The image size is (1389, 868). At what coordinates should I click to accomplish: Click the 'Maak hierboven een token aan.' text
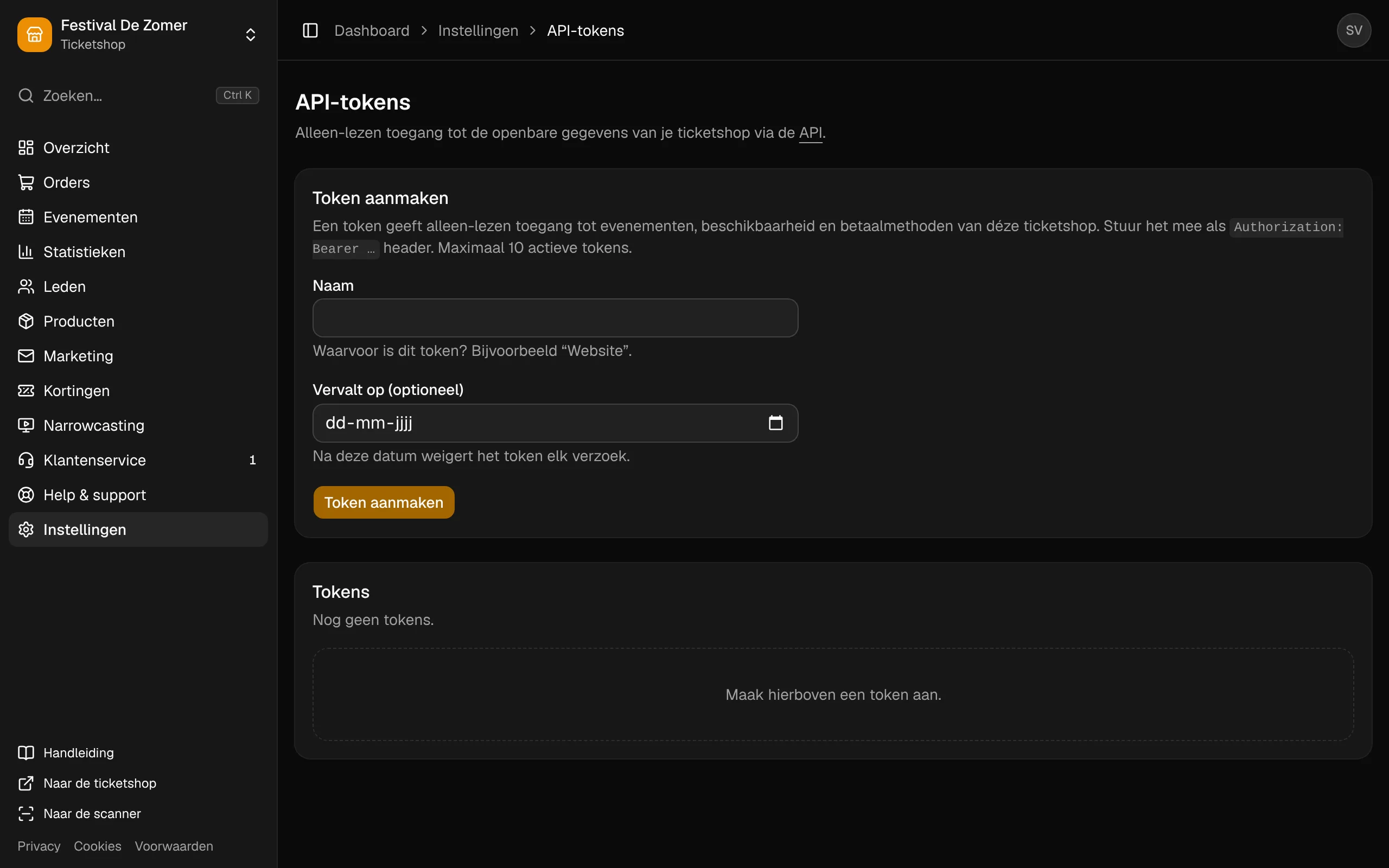point(833,694)
